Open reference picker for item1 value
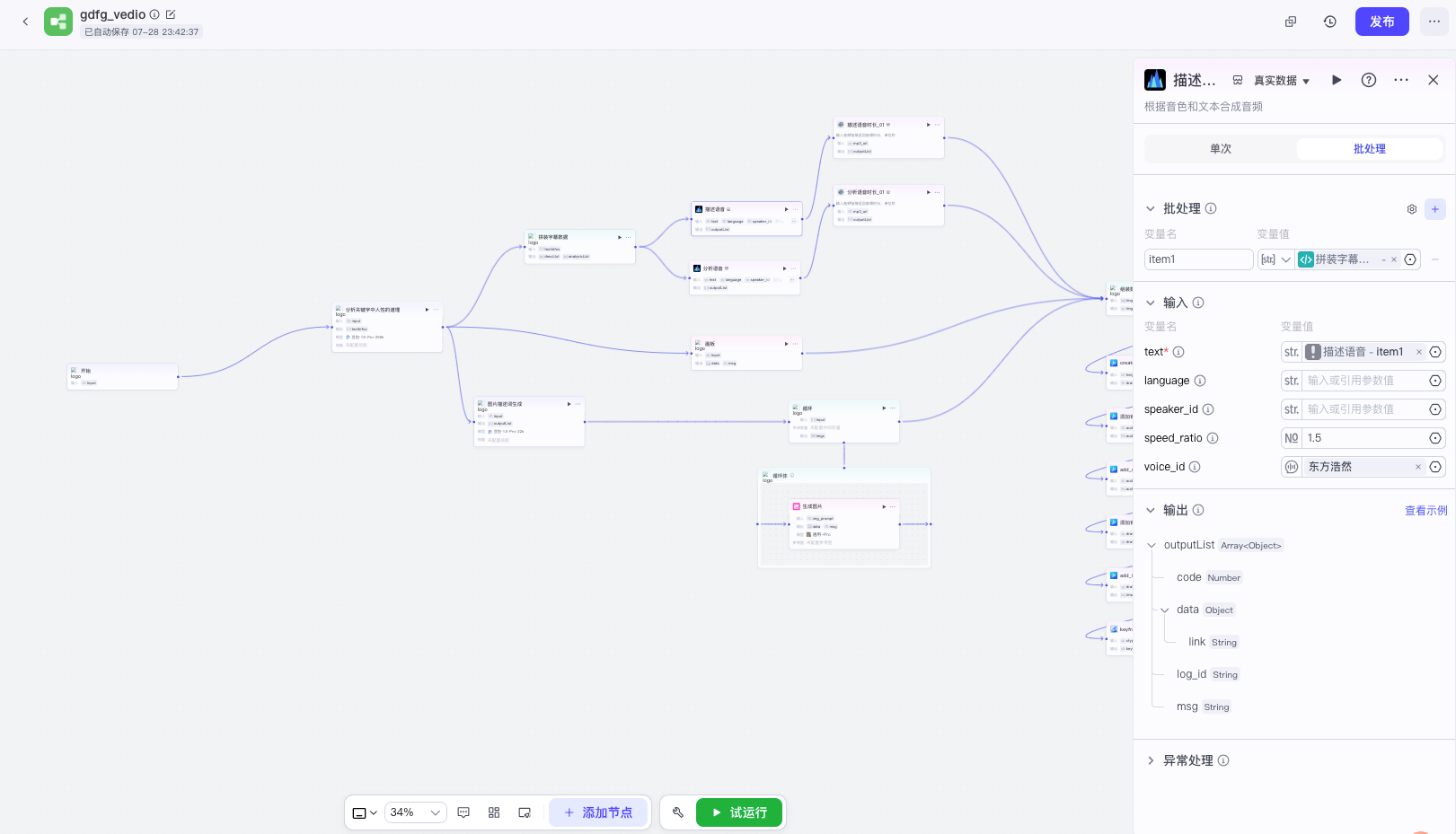Image resolution: width=1456 pixels, height=834 pixels. tap(1410, 259)
